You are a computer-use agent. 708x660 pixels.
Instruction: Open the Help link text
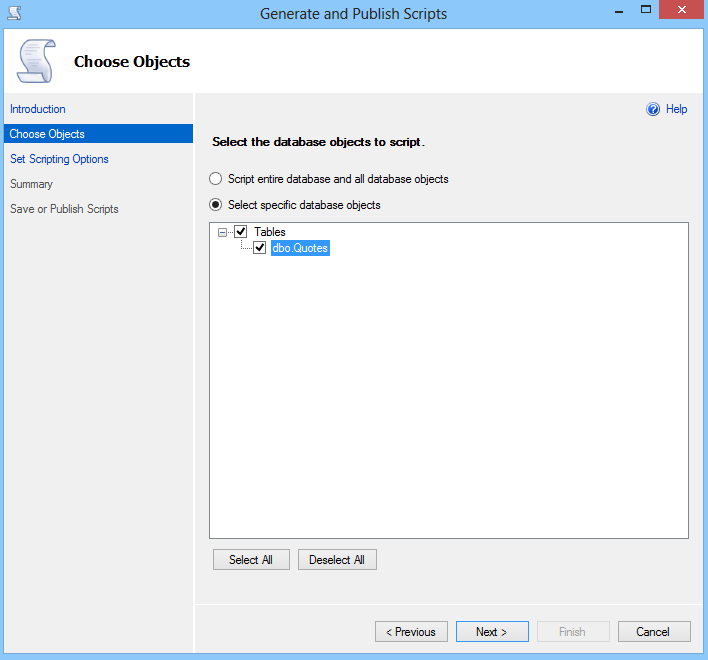coord(676,109)
